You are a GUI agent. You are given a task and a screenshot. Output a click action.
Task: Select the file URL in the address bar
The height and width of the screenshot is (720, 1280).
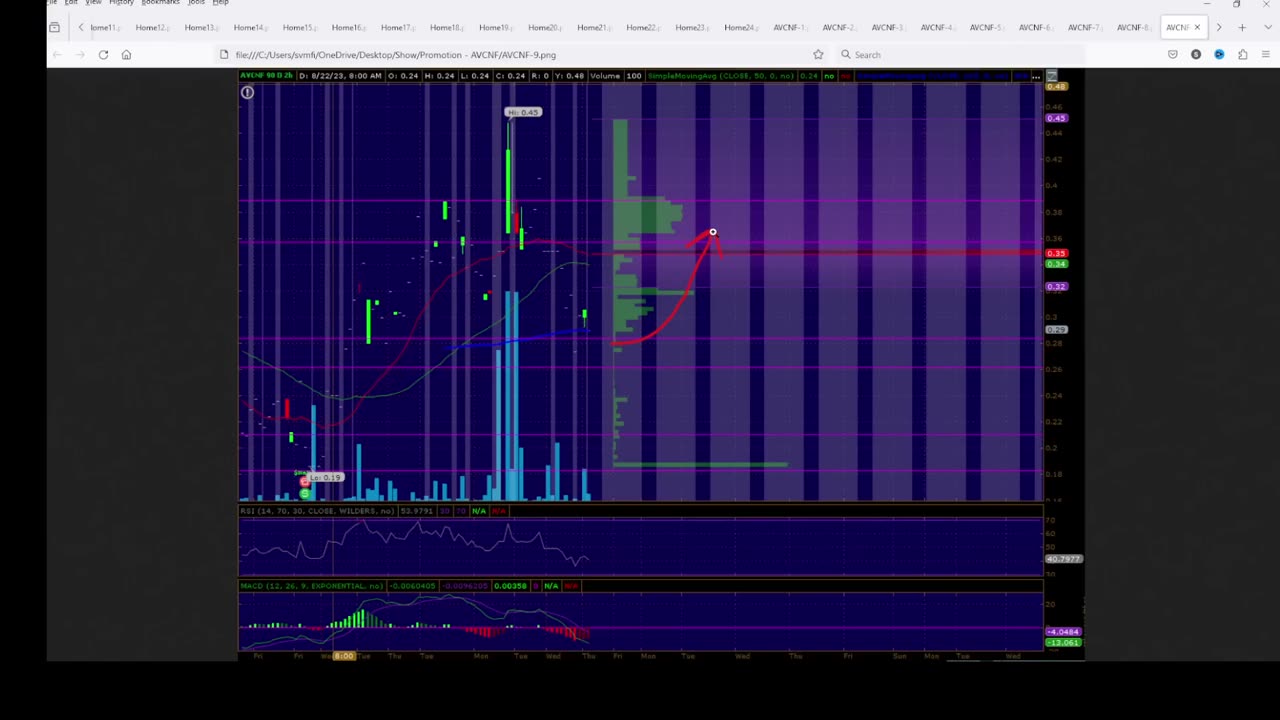396,55
